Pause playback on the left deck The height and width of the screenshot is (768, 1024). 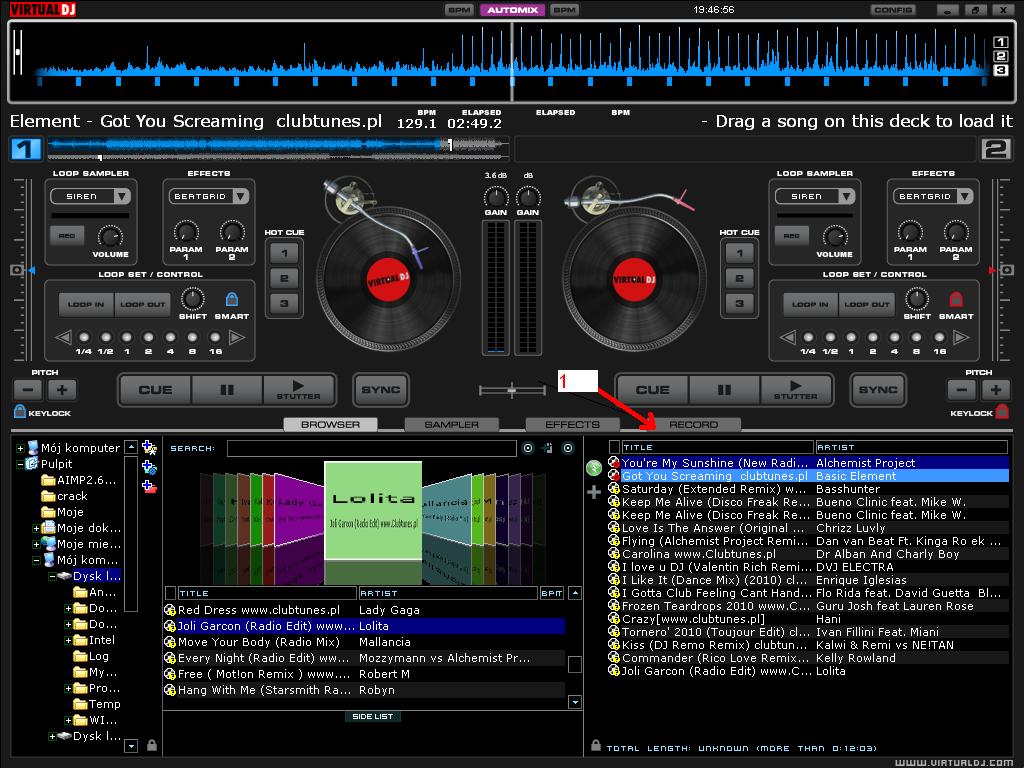pyautogui.click(x=227, y=390)
